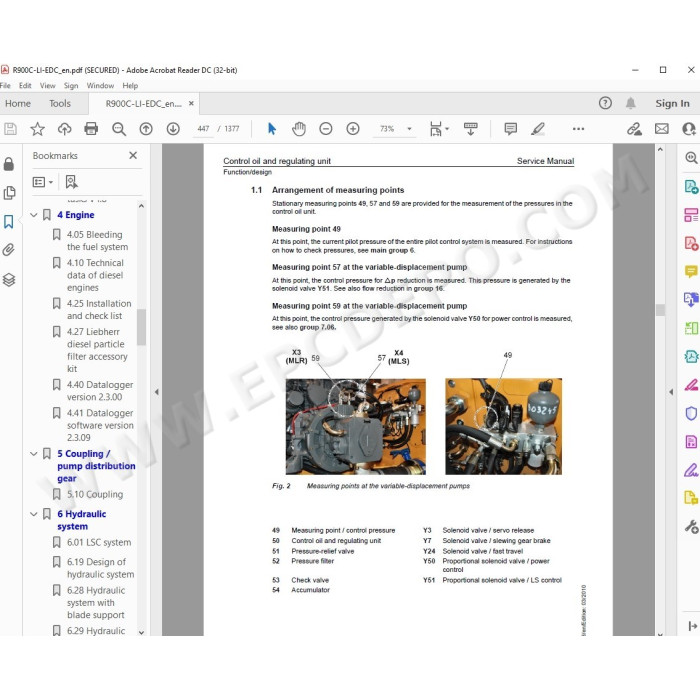Open the Edit menu

tap(25, 85)
